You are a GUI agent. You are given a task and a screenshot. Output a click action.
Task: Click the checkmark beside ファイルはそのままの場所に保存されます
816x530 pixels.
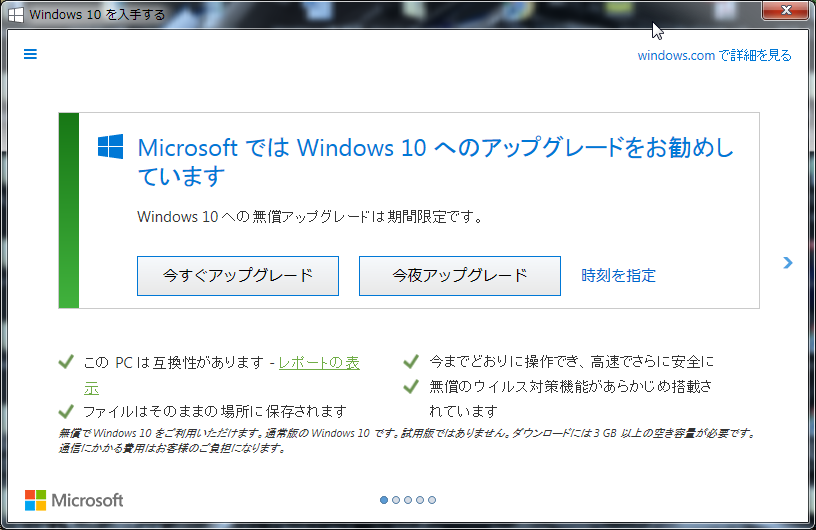click(66, 411)
